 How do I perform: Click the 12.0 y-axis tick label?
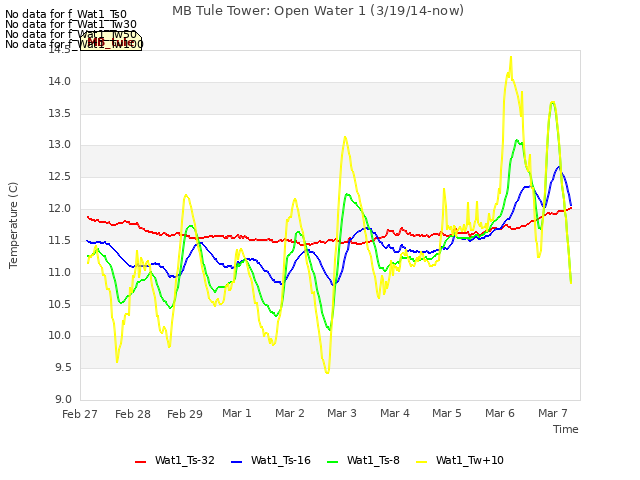click(x=60, y=209)
